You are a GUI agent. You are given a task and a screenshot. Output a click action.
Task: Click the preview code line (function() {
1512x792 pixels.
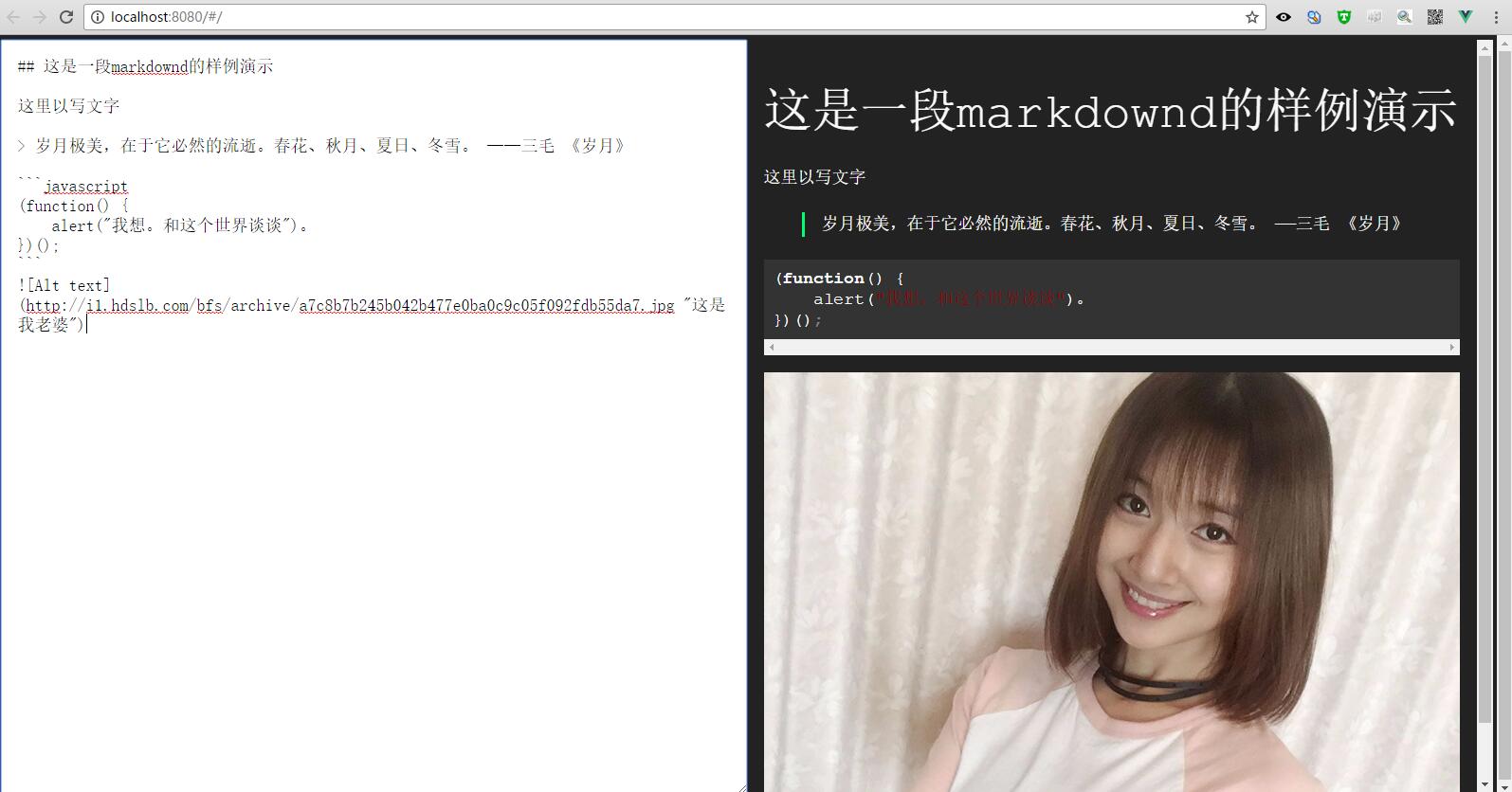click(840, 279)
